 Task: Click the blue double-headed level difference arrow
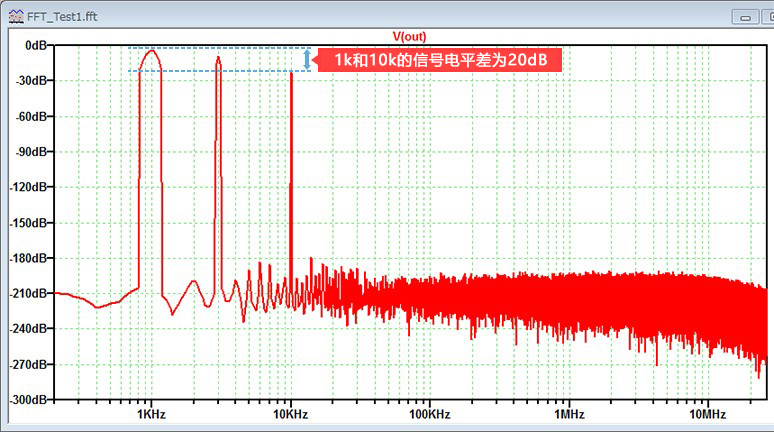tap(308, 59)
